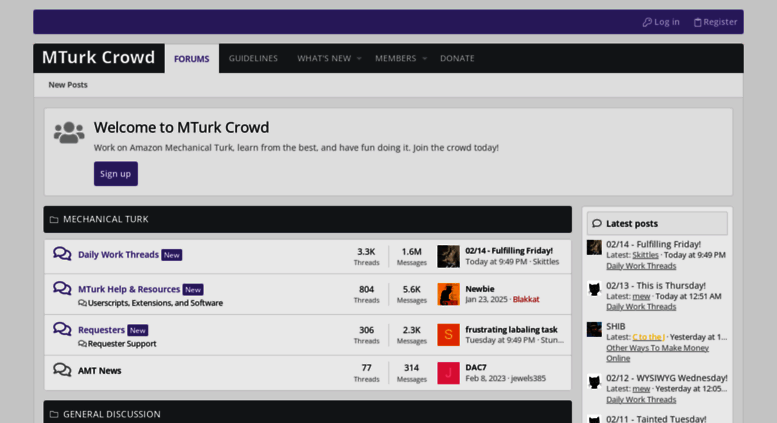
Task: Open the MECHANICAL TURK category header
Action: point(106,219)
